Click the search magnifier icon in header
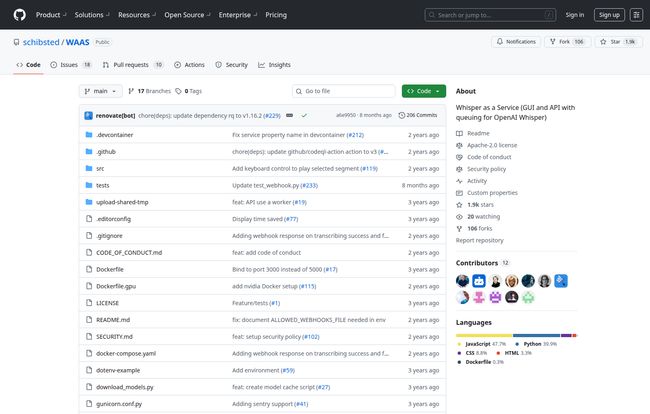The width and height of the screenshot is (650, 414). tap(433, 15)
